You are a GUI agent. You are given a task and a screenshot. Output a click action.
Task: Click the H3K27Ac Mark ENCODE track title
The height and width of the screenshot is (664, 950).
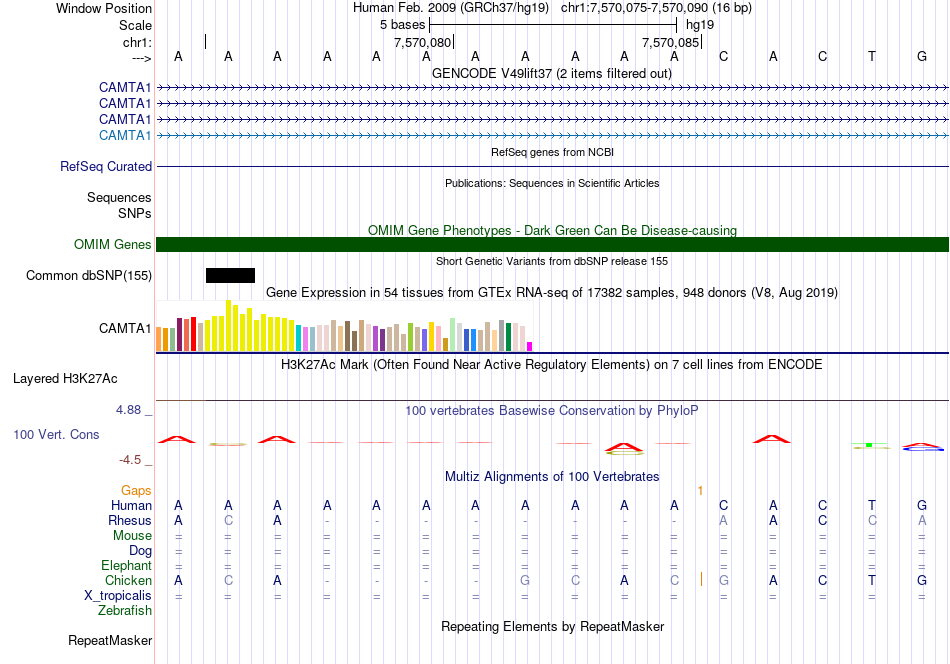(x=552, y=365)
